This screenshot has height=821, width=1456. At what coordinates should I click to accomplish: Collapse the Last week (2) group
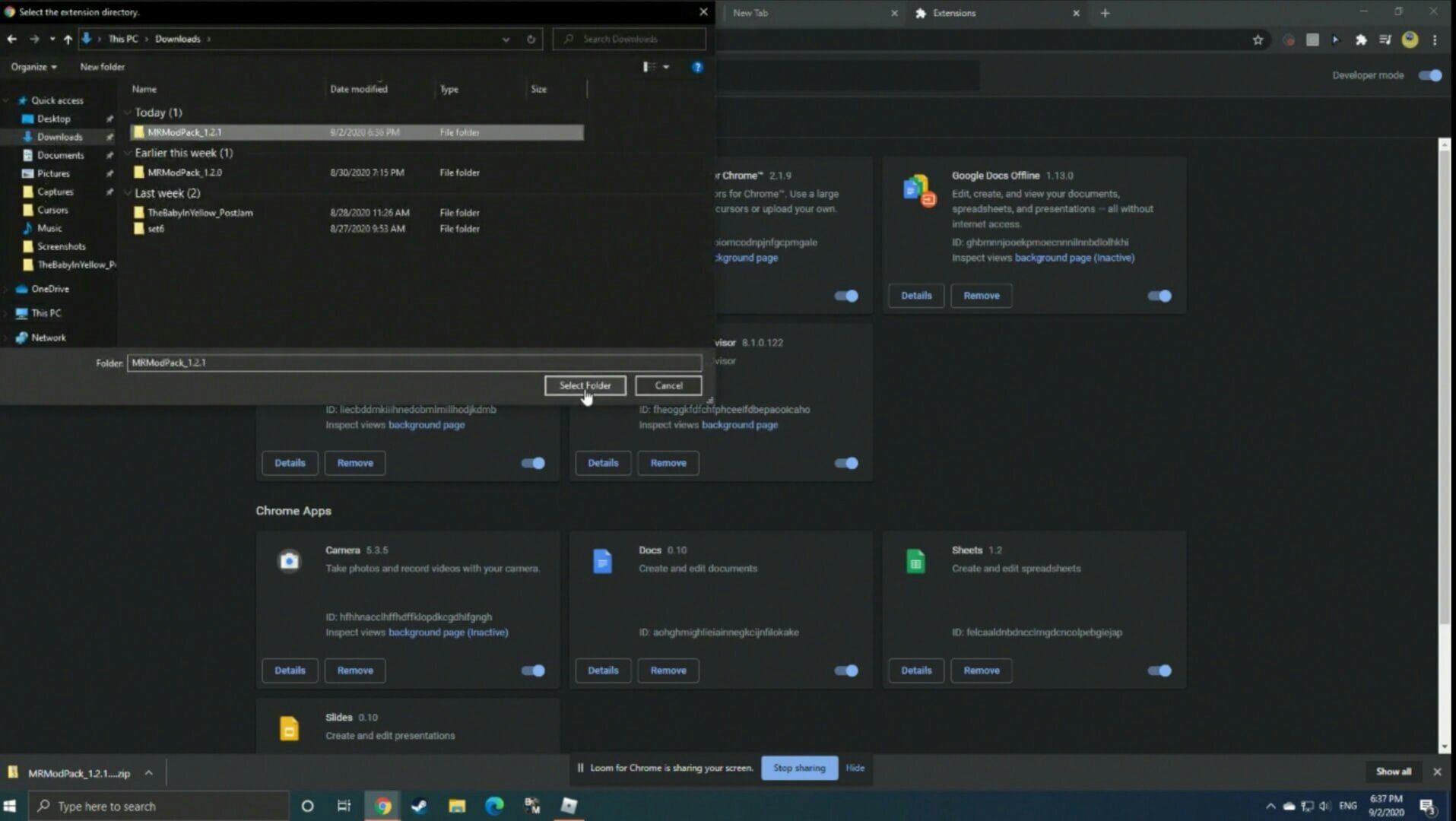pyautogui.click(x=128, y=193)
